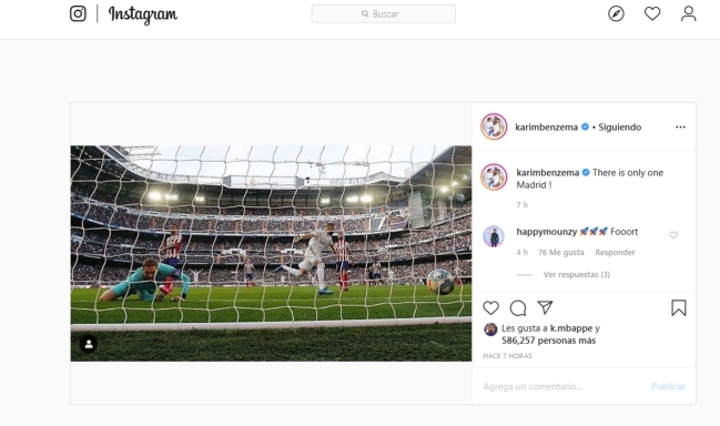Toggle the Siguiendo following status
Screen dimensions: 720x426
pos(619,127)
